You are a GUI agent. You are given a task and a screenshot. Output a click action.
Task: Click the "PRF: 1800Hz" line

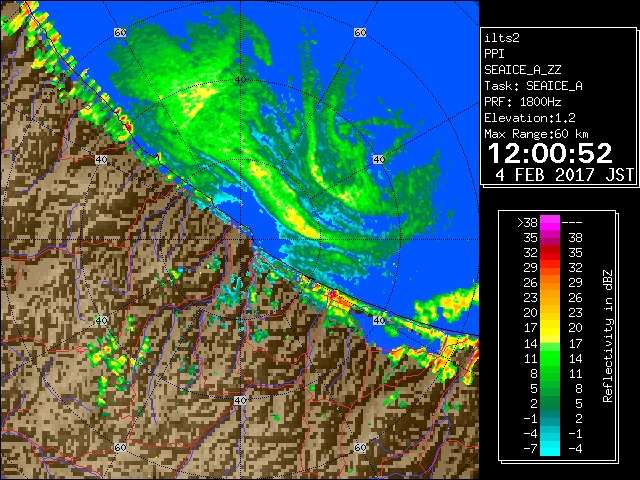coord(522,102)
